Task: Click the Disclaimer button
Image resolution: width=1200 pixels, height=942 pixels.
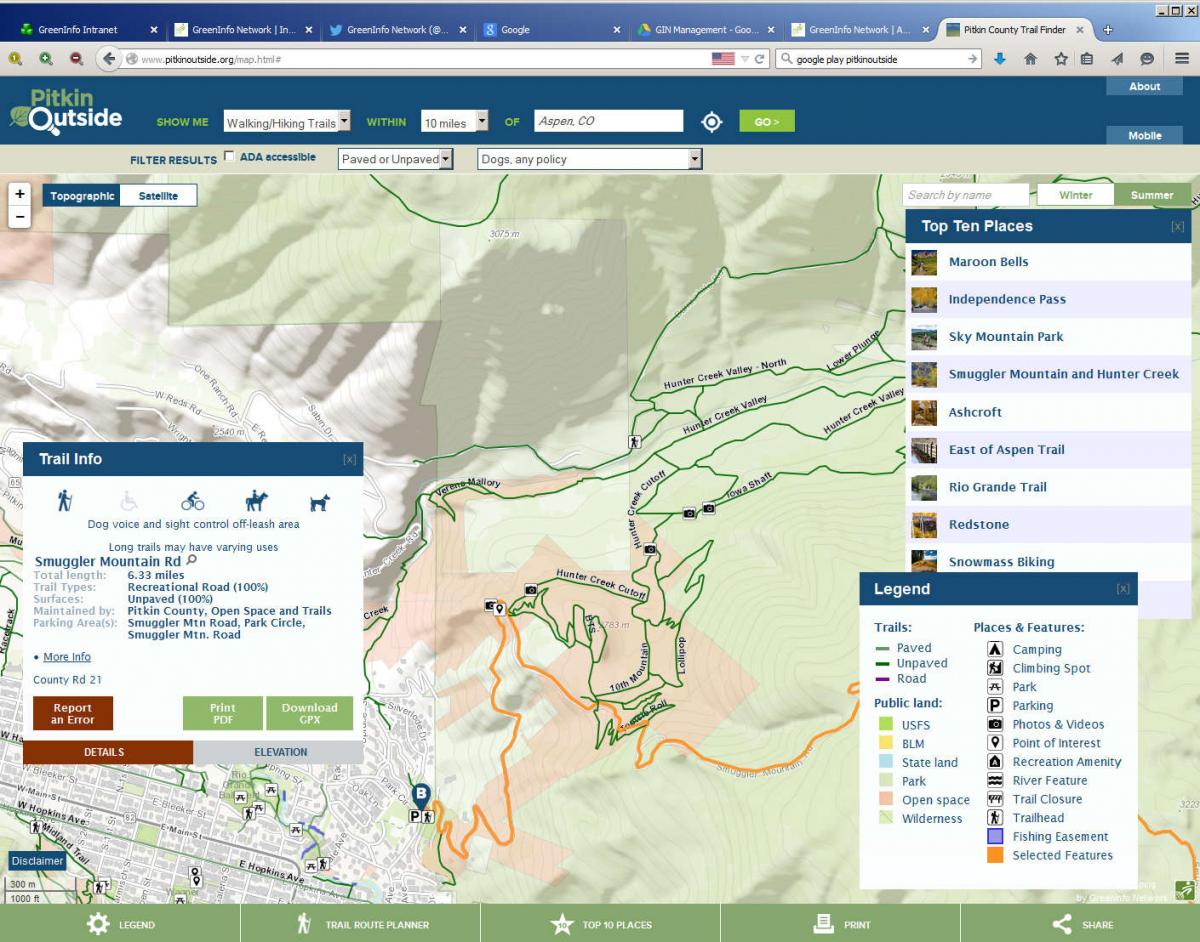Action: (38, 861)
